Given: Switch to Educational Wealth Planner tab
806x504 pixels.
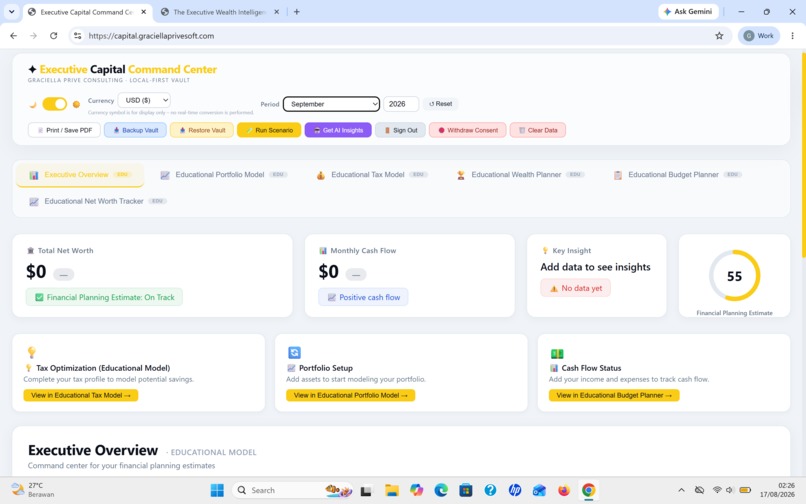Looking at the screenshot, I should (x=519, y=175).
